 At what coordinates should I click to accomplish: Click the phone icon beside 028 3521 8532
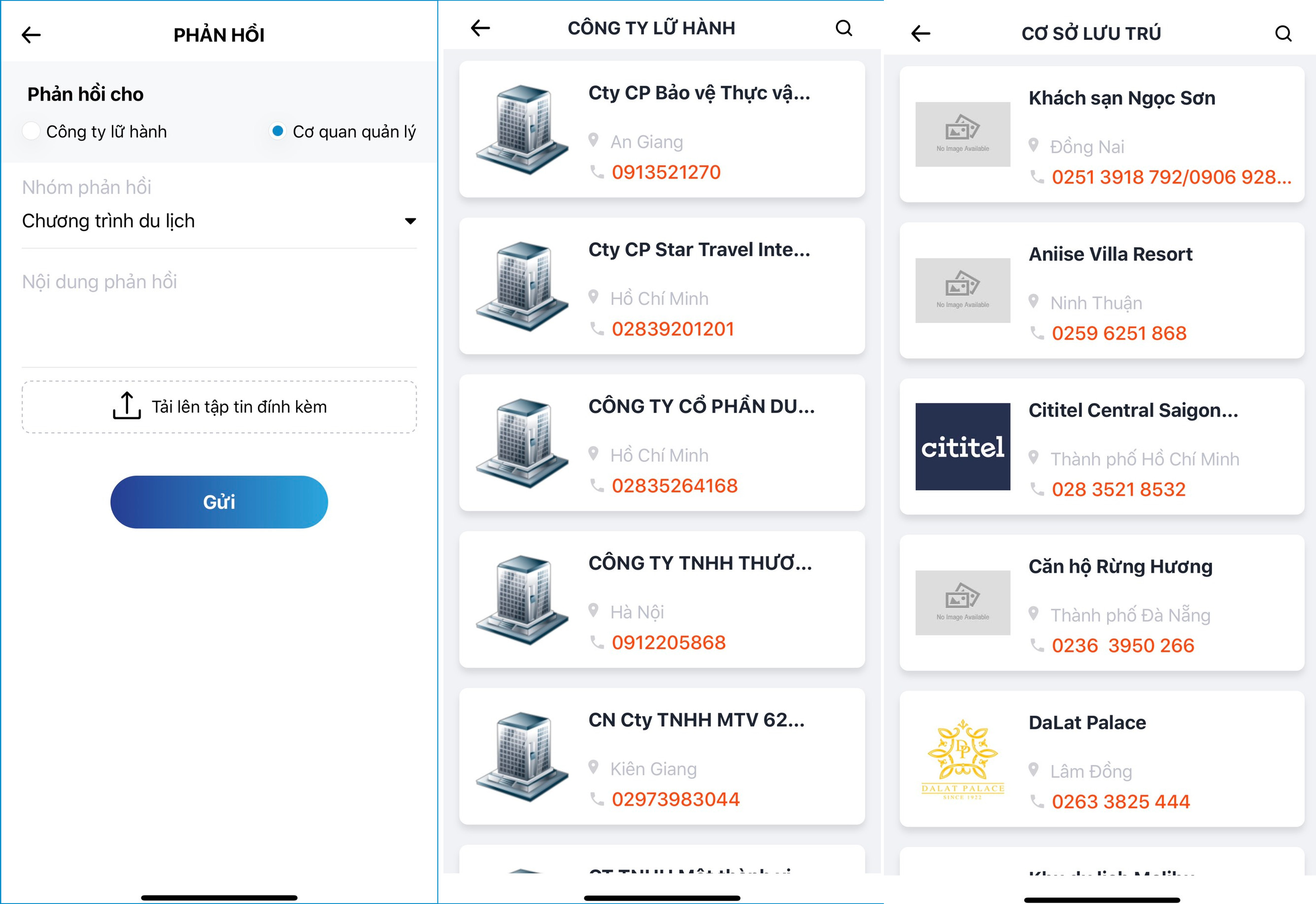click(1037, 489)
